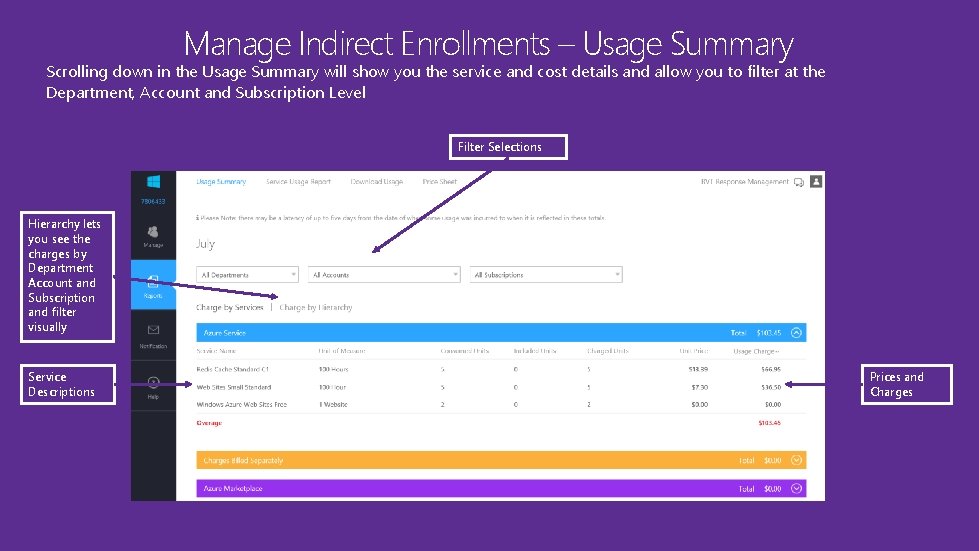Open the Reports section in the sidebar
Screen dimensions: 979x551
coord(153,285)
